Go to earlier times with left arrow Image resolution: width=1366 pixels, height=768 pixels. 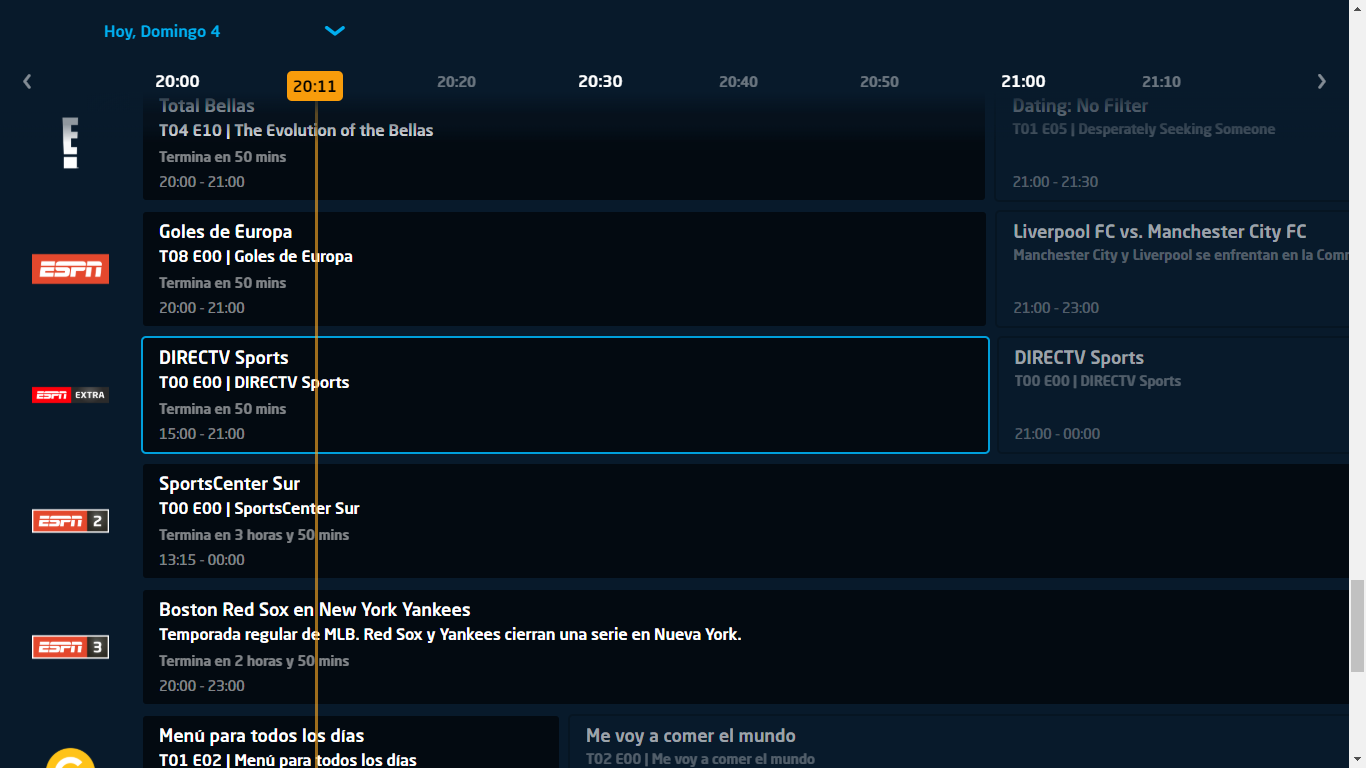(27, 82)
